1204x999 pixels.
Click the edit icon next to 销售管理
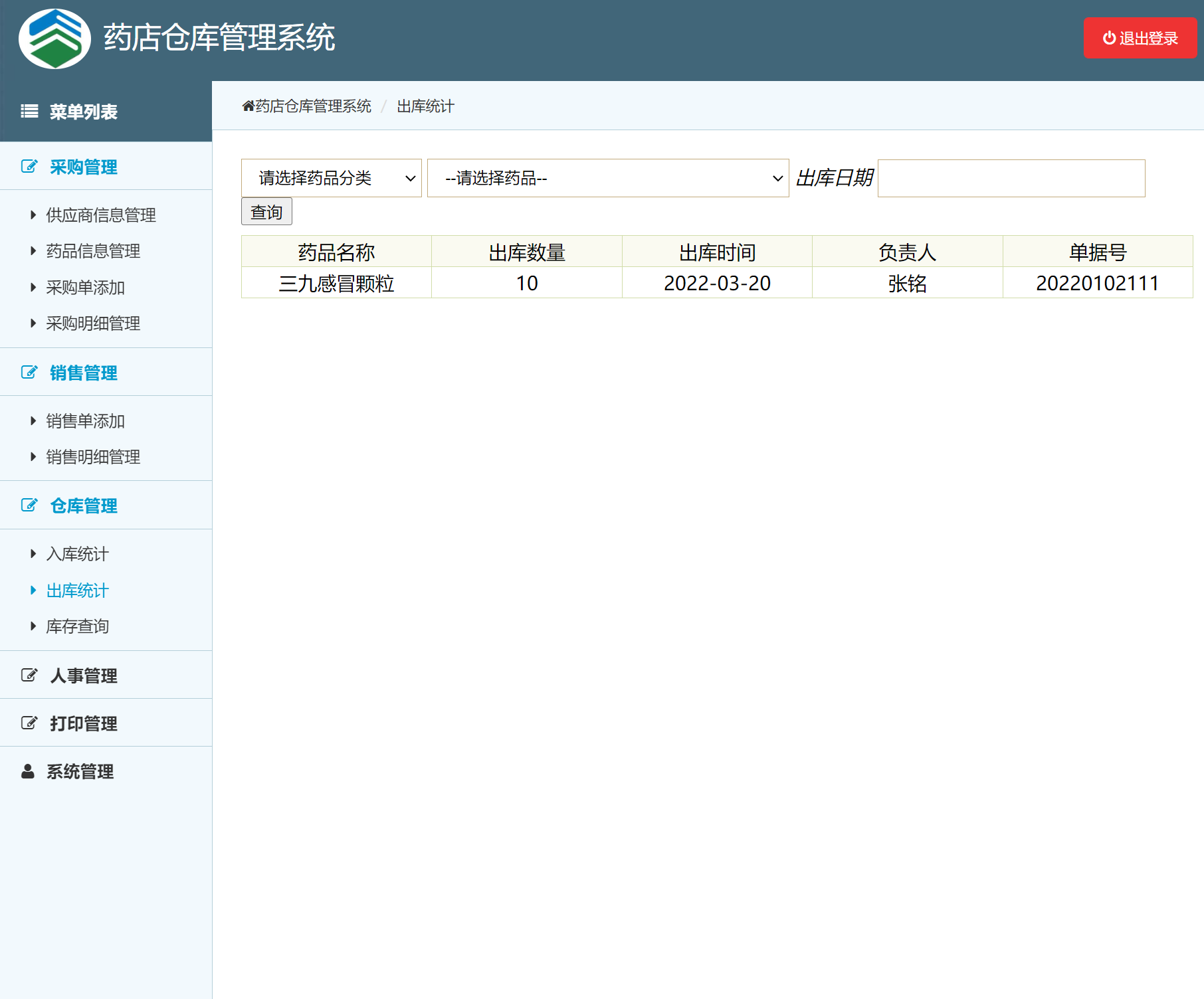click(29, 373)
